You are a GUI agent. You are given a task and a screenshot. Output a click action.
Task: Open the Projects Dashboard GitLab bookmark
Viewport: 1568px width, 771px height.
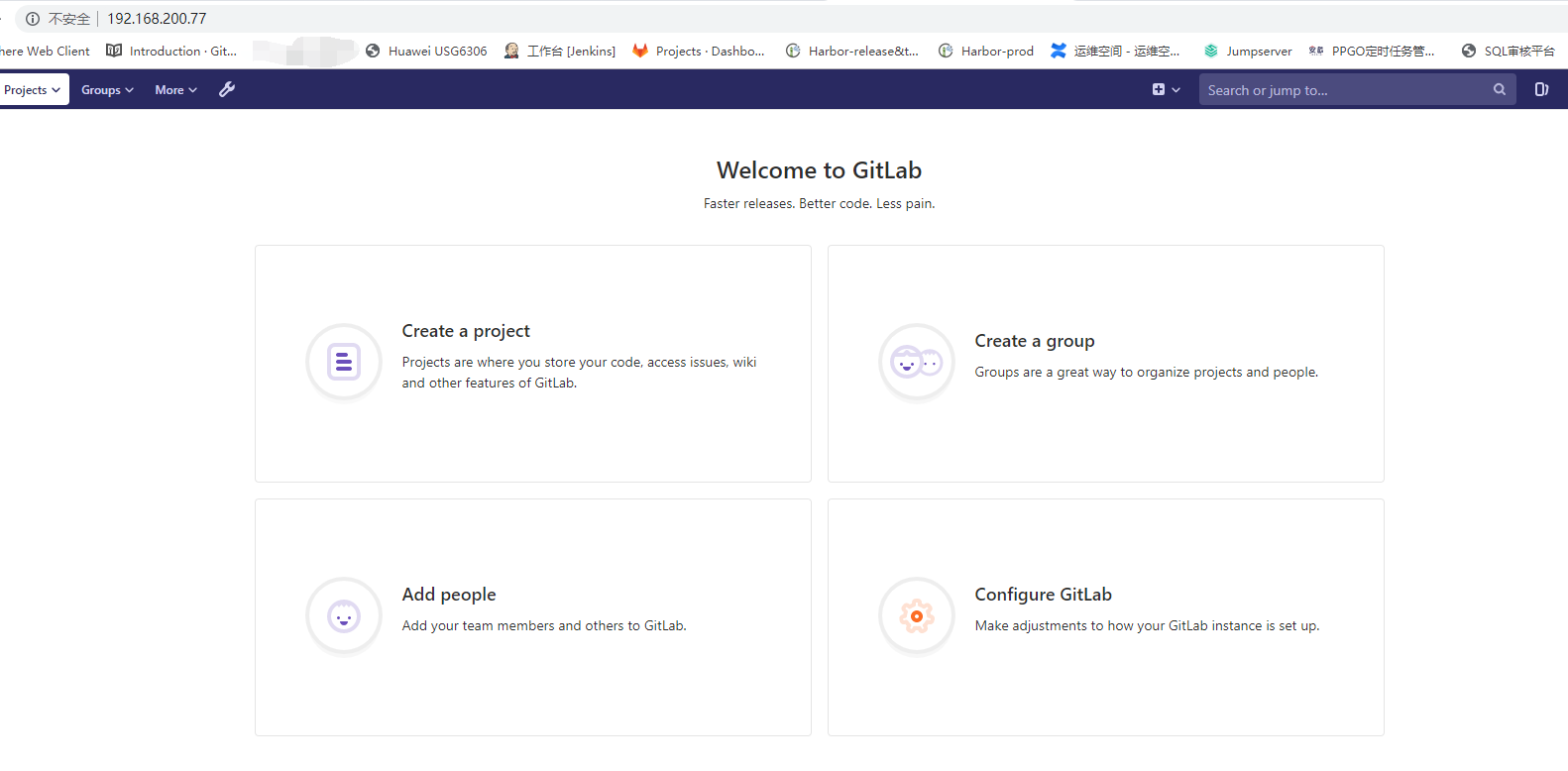(x=699, y=51)
